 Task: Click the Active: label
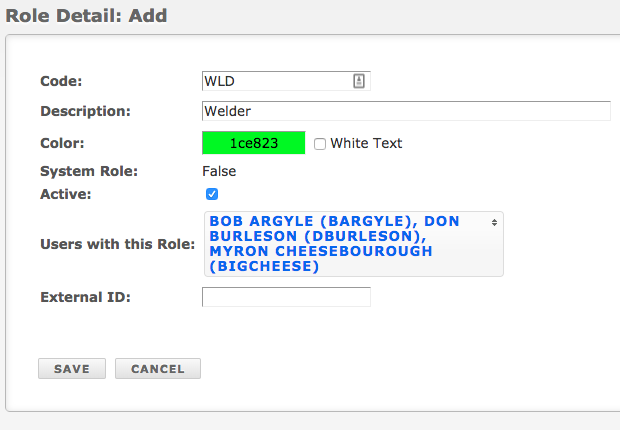[x=66, y=194]
